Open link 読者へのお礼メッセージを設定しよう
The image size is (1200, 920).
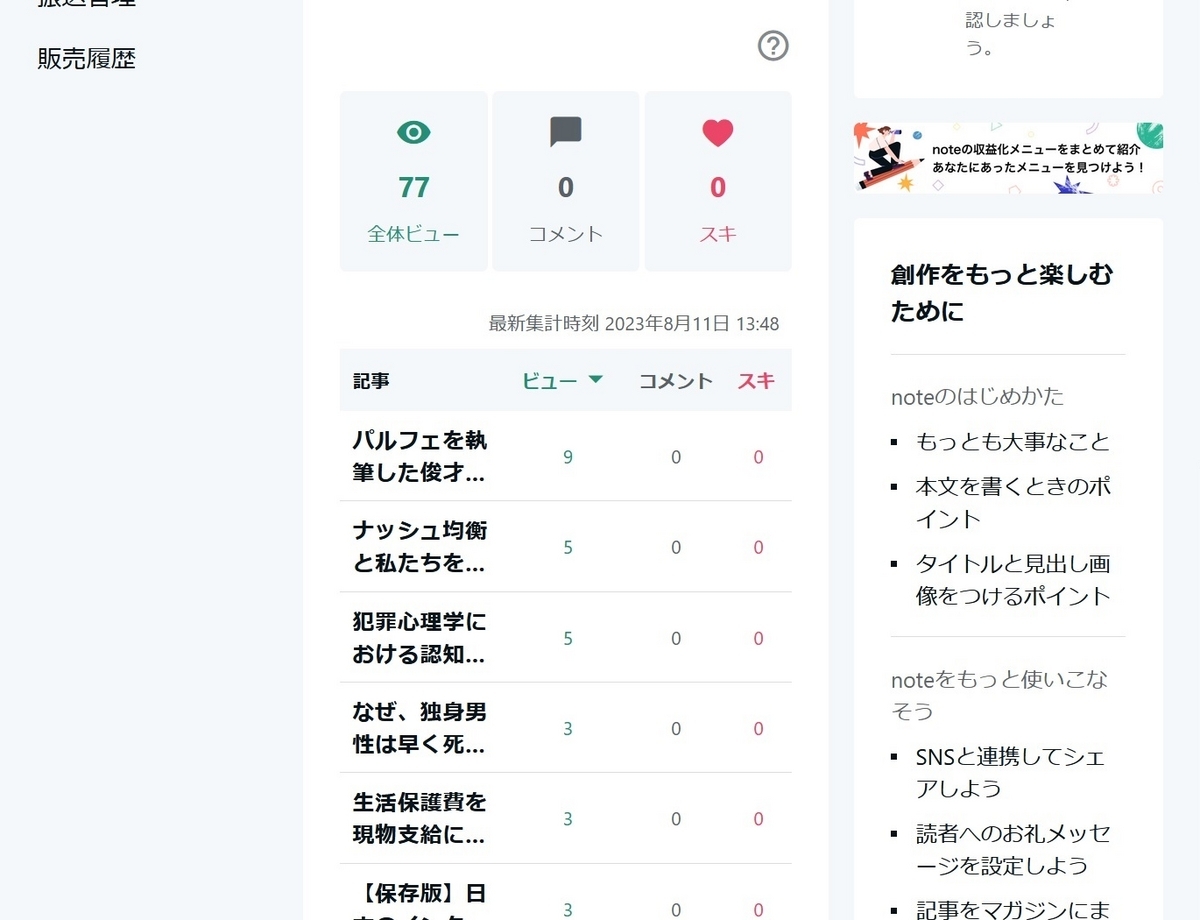[1013, 849]
